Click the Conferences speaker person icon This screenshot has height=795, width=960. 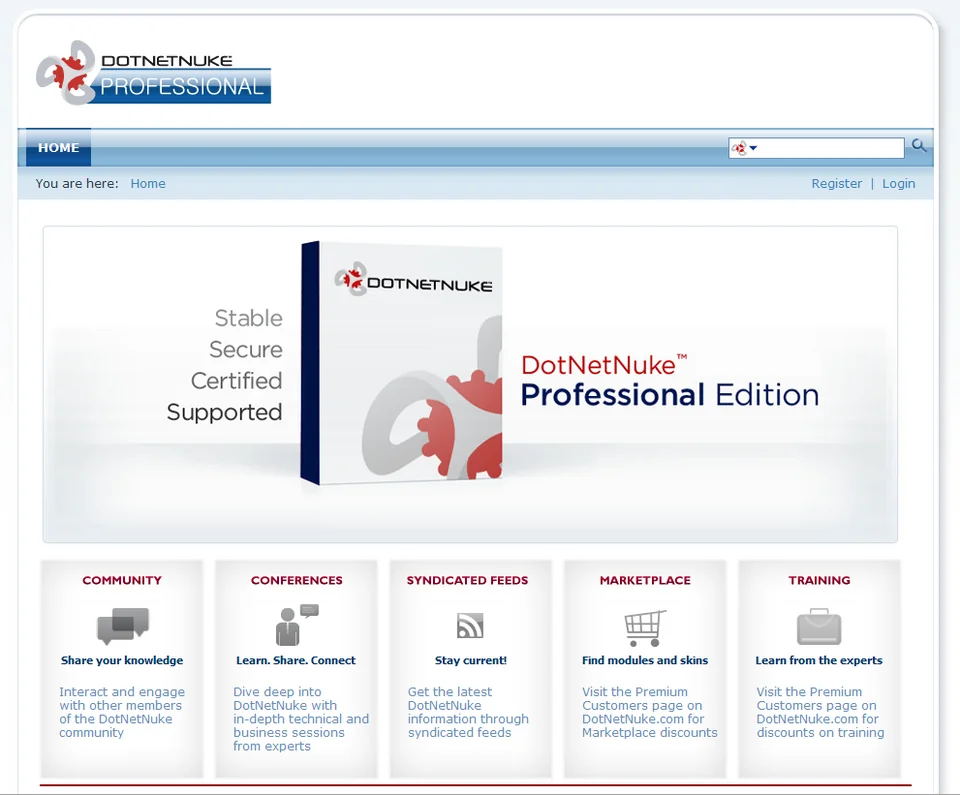(297, 625)
